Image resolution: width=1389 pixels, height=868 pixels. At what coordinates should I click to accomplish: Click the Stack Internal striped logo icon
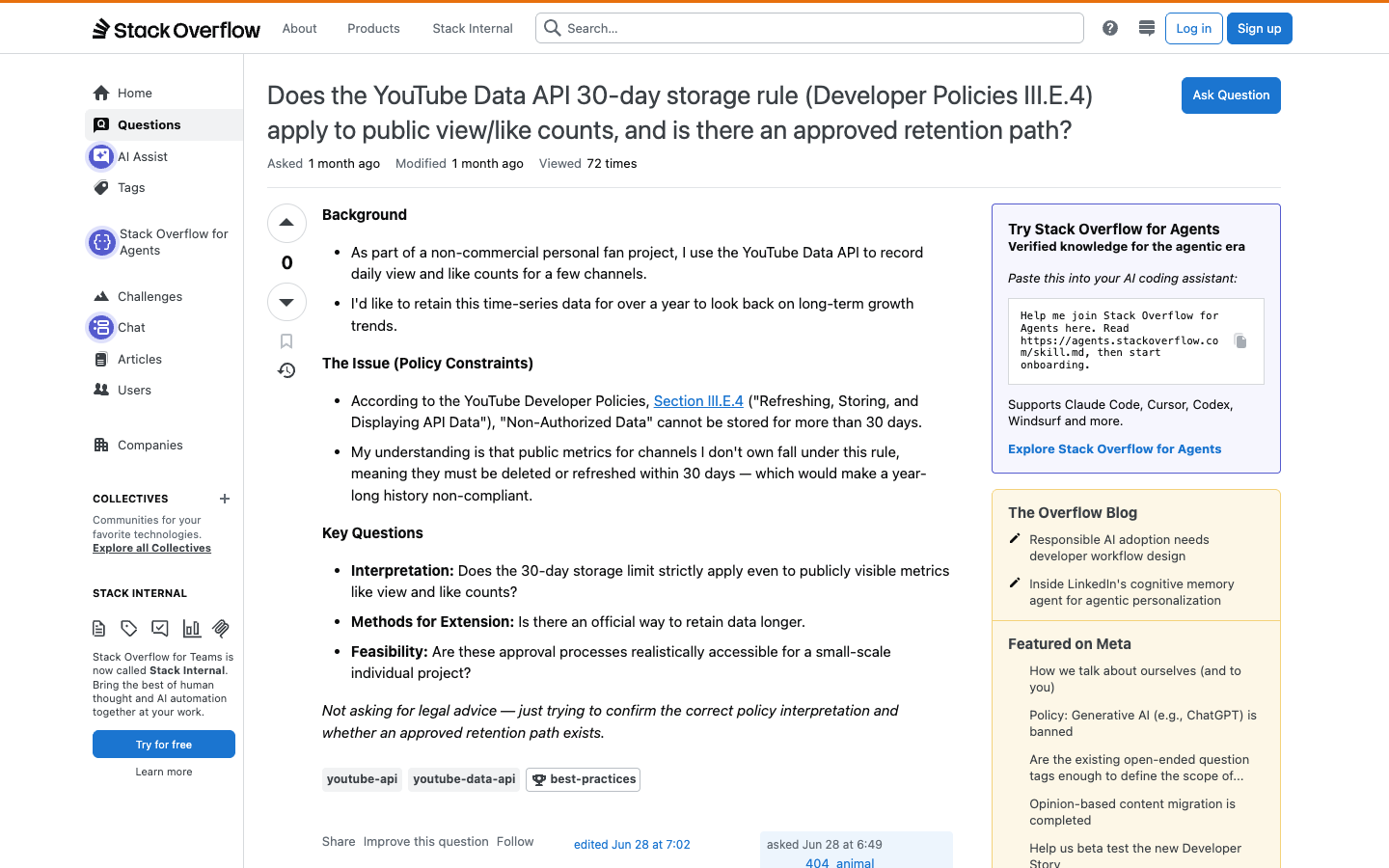[221, 629]
